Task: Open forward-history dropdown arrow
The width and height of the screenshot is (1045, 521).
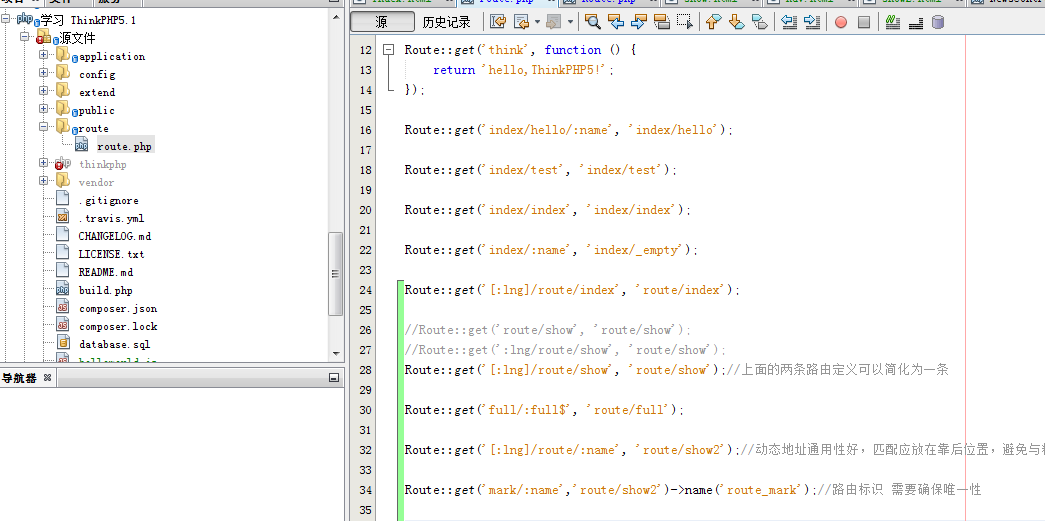Action: point(570,22)
